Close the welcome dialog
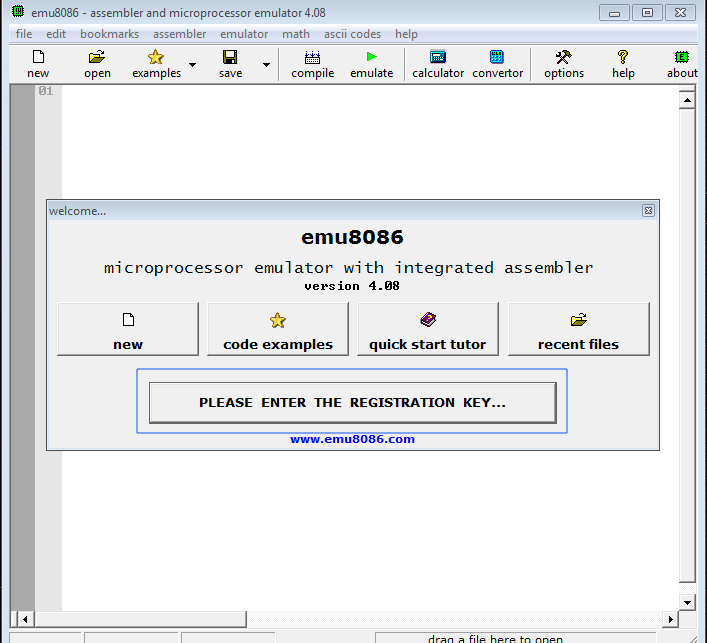 [x=648, y=211]
